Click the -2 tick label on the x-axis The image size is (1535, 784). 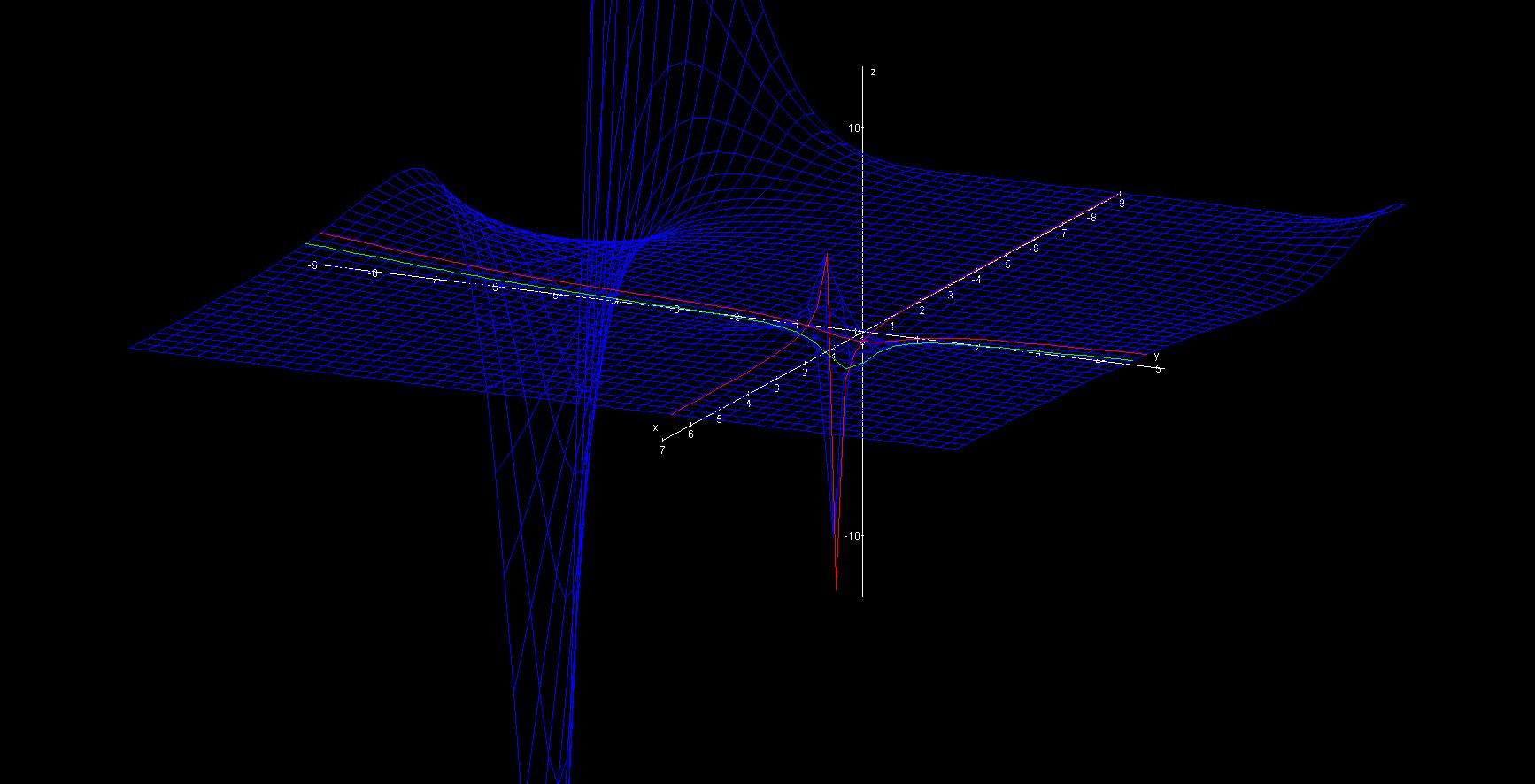(x=920, y=311)
